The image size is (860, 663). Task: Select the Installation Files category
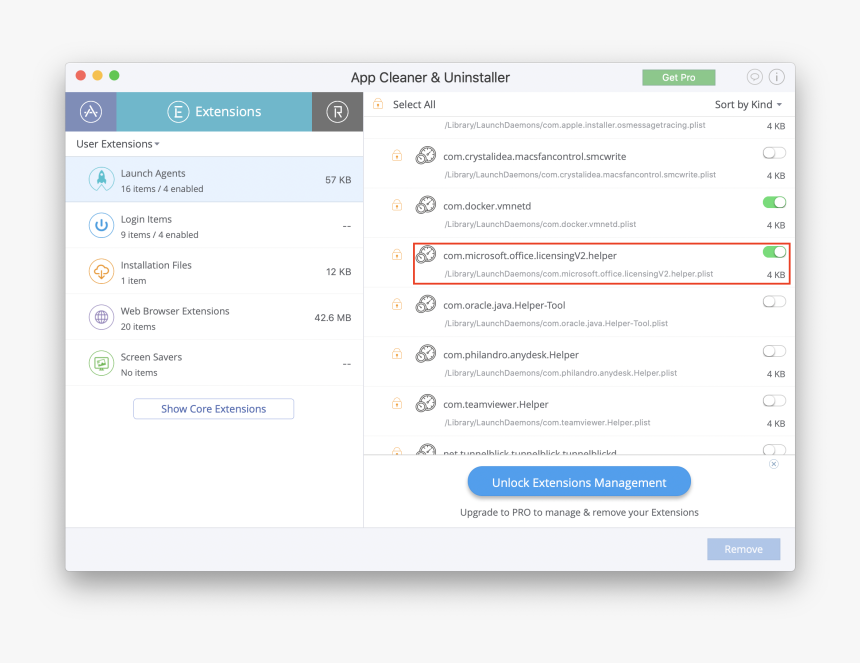pyautogui.click(x=214, y=271)
